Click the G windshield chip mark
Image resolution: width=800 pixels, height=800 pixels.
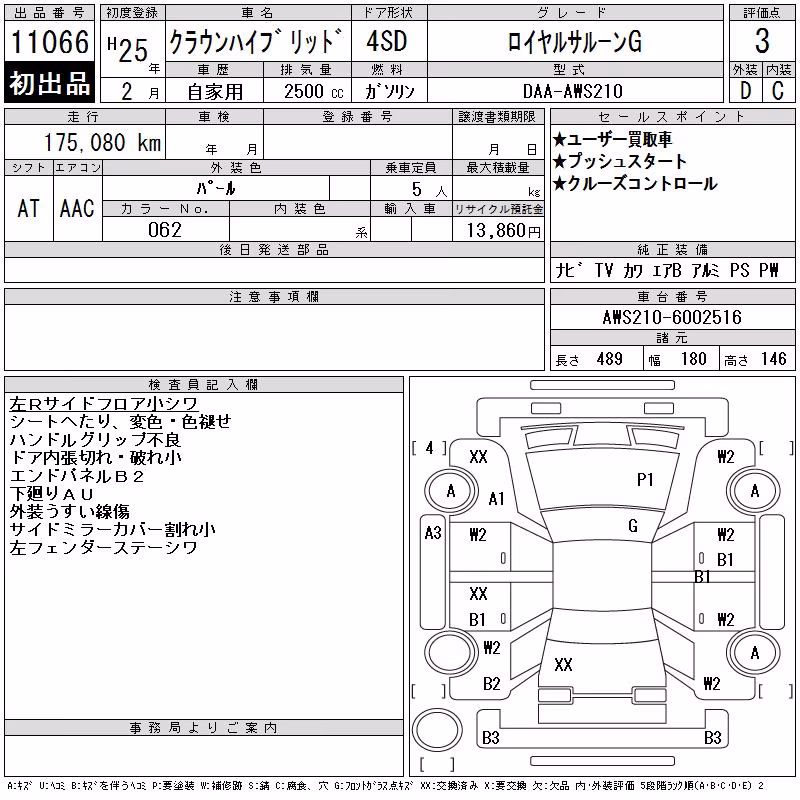(633, 526)
